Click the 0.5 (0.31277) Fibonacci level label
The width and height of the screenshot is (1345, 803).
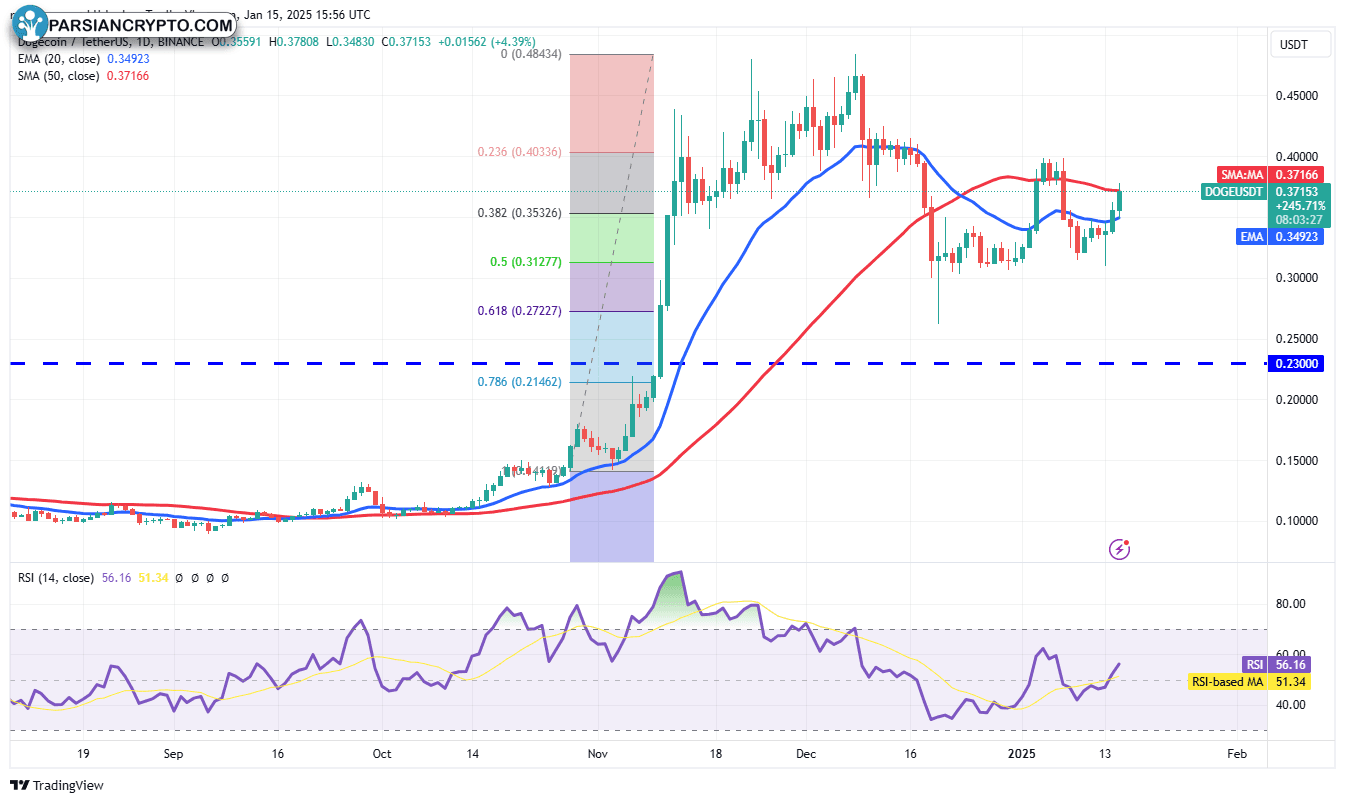click(x=526, y=262)
